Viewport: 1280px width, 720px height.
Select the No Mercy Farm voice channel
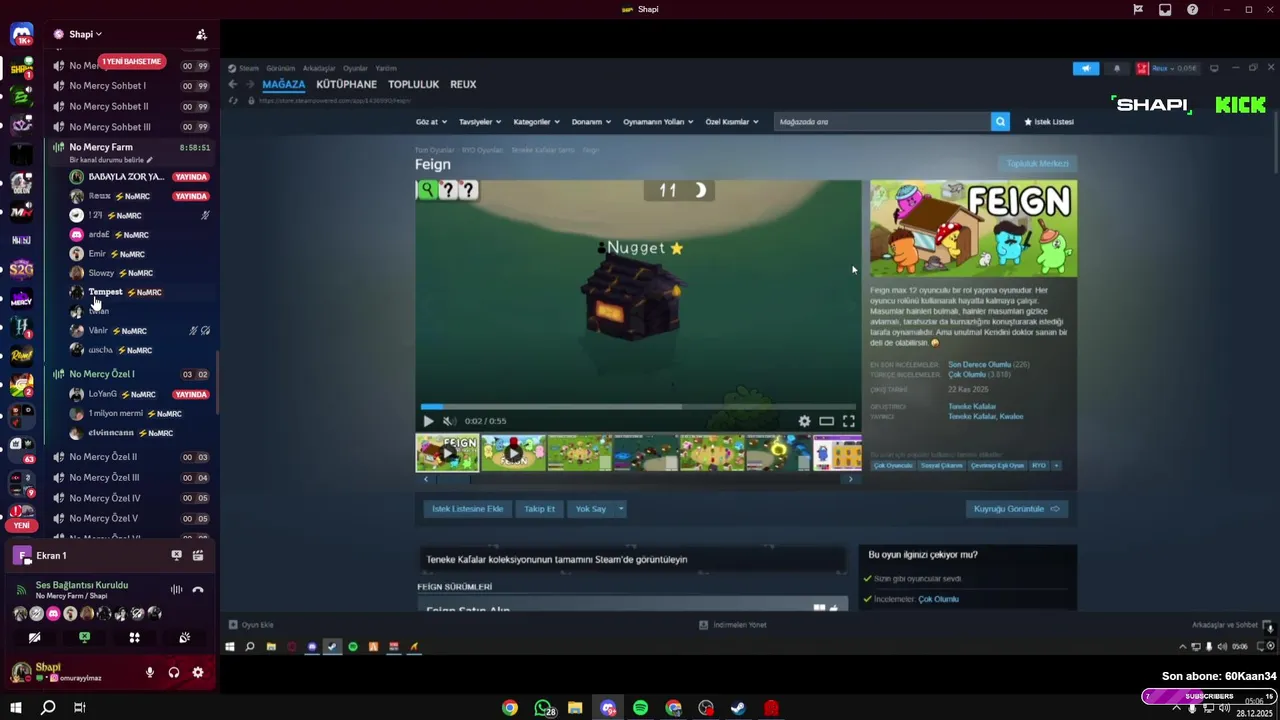(x=130, y=147)
